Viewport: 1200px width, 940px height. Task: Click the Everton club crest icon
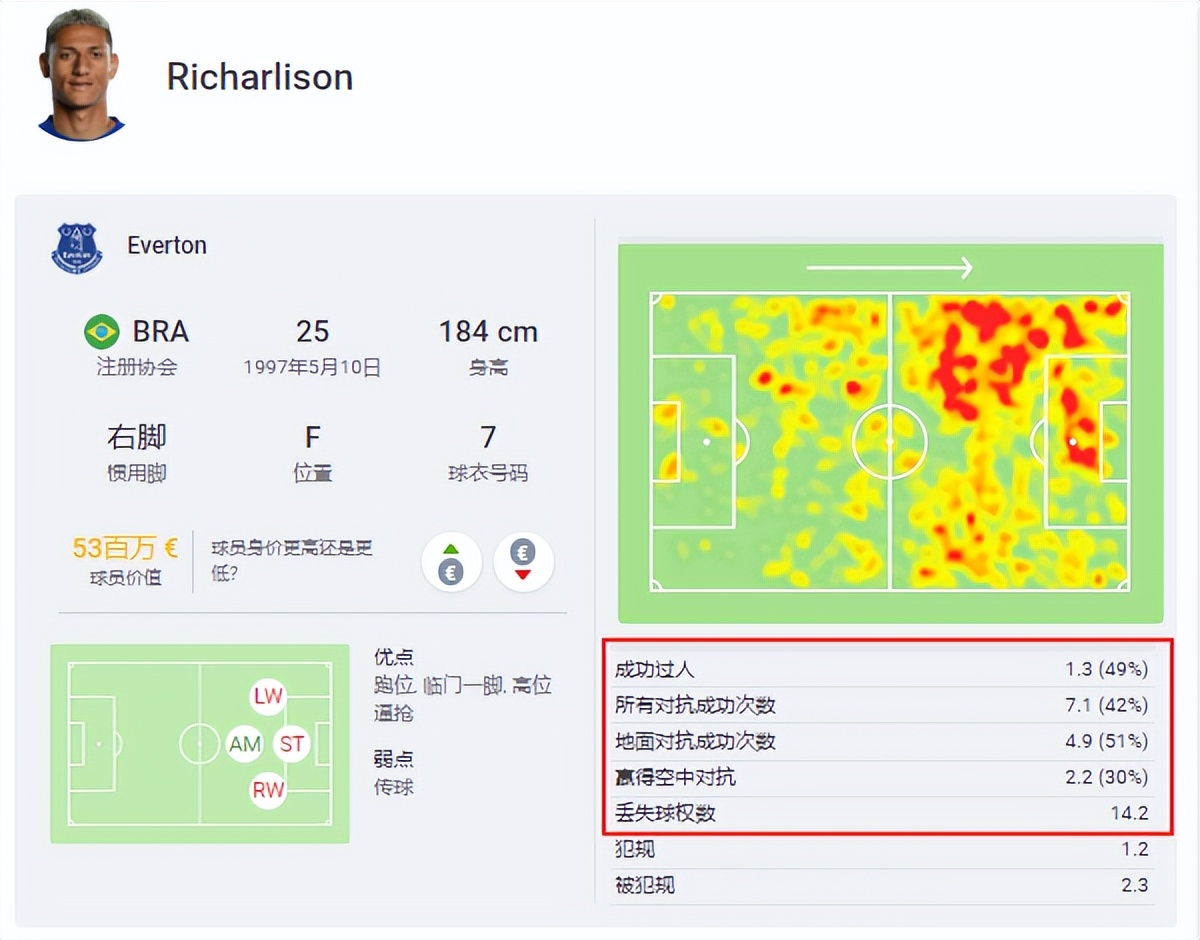coord(77,247)
